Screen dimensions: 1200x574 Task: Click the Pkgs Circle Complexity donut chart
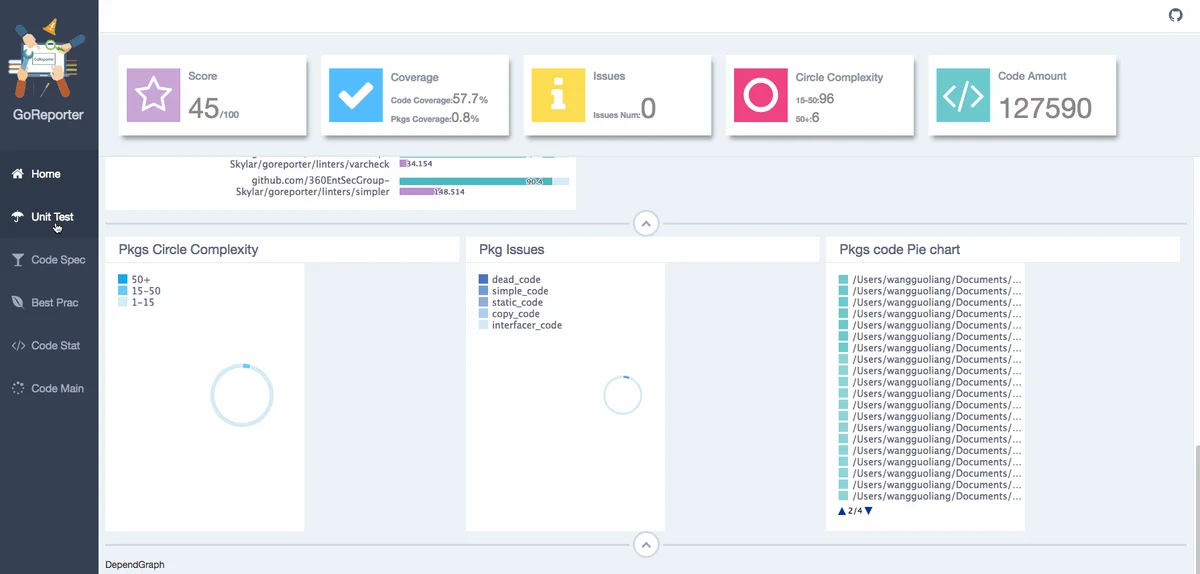[242, 396]
